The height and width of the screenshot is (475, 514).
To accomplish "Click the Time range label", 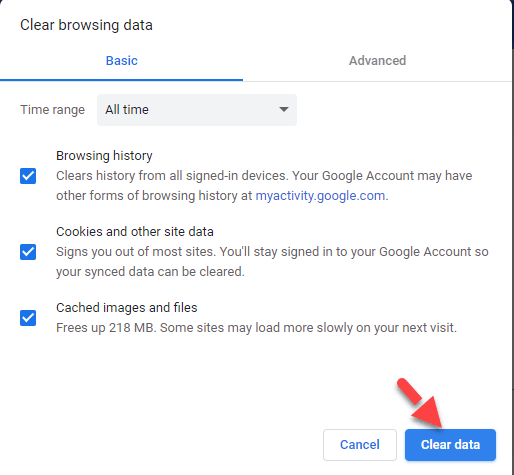I will (52, 110).
